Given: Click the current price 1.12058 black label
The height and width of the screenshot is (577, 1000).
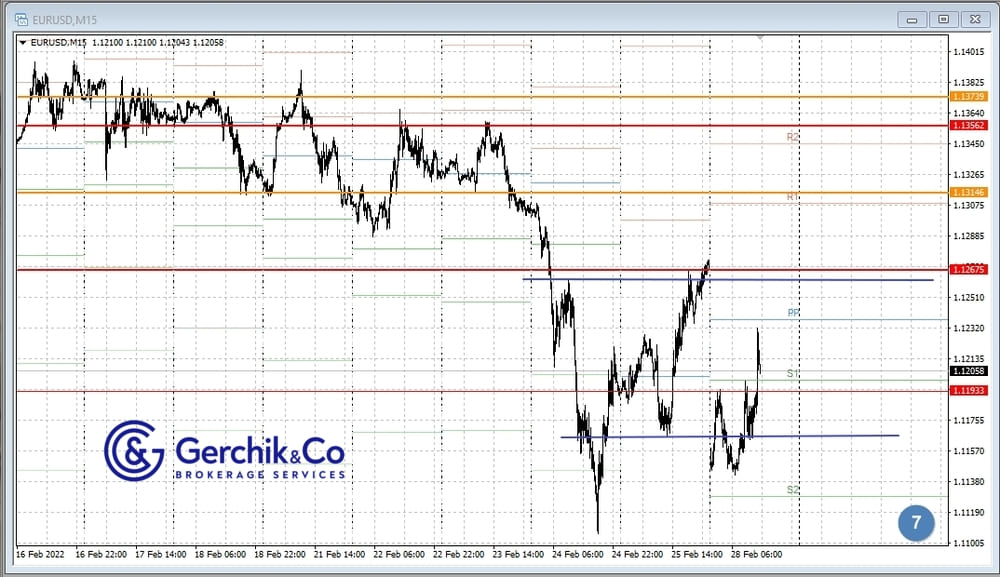Looking at the screenshot, I should point(968,371).
